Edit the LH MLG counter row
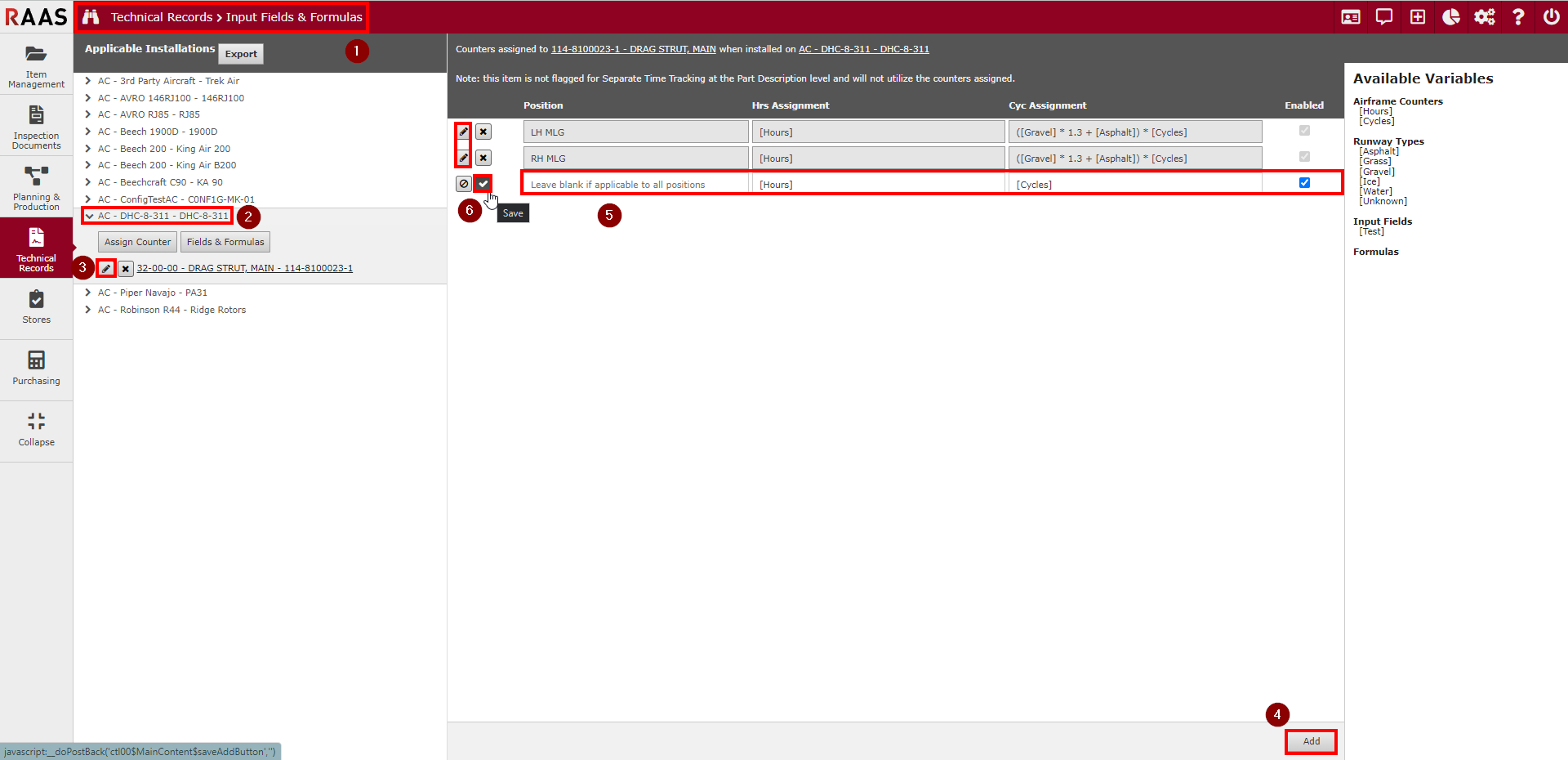The width and height of the screenshot is (1568, 760). 463,132
